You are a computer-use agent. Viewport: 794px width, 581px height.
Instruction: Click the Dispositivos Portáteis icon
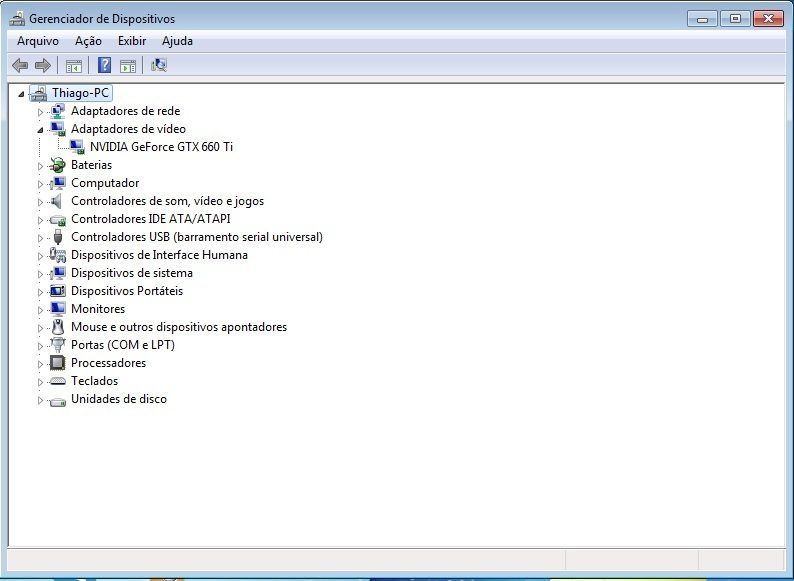point(58,291)
